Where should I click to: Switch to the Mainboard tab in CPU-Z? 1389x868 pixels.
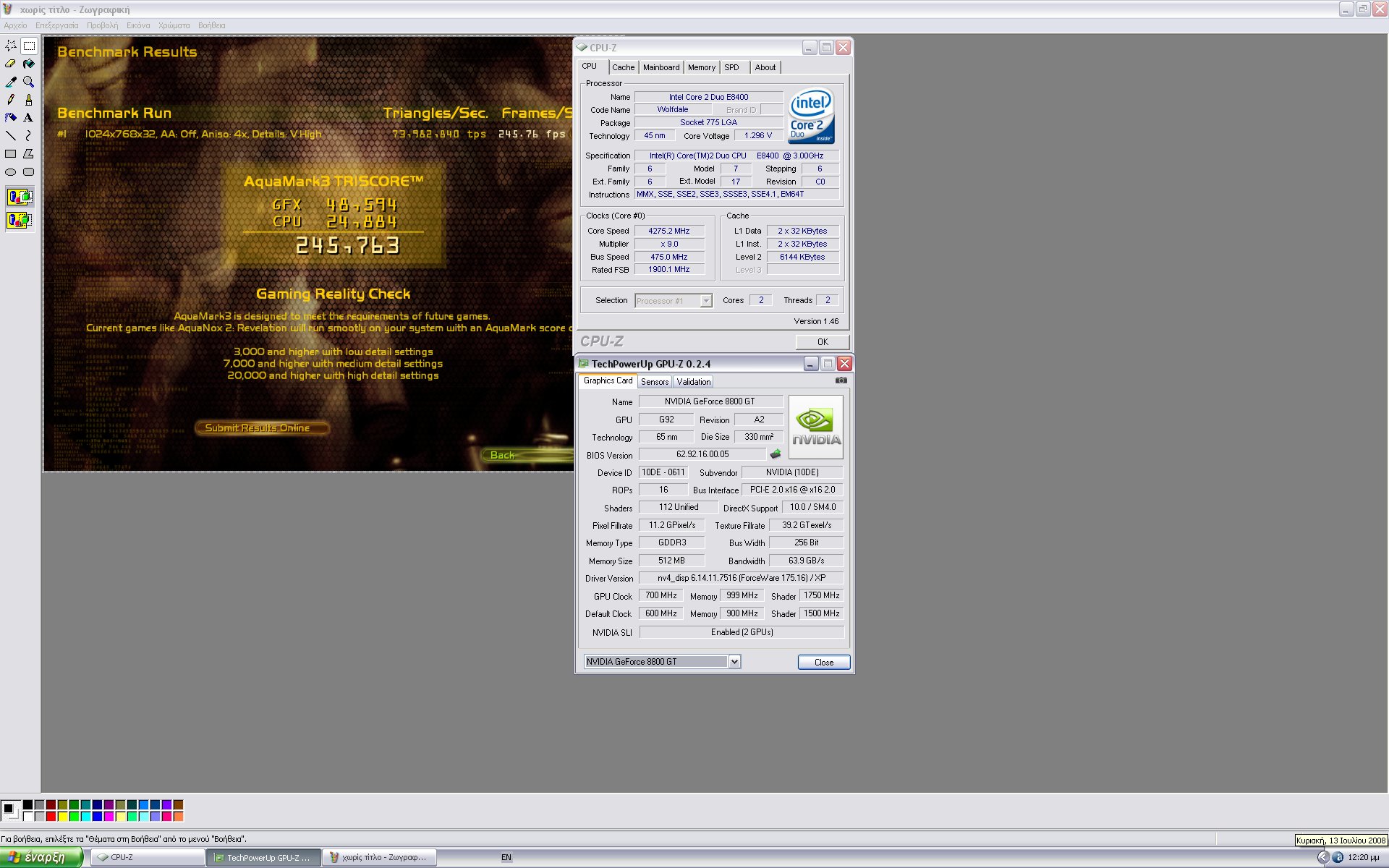(661, 67)
